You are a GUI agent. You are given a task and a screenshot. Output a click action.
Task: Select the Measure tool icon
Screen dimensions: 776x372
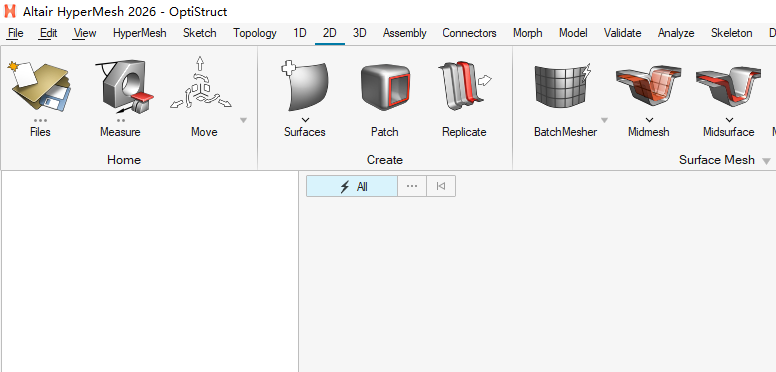[x=124, y=87]
